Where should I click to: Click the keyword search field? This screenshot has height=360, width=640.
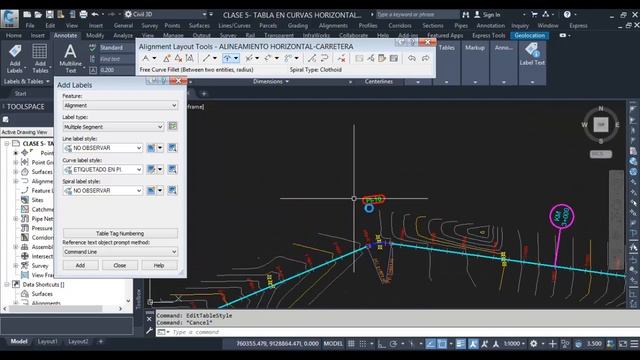click(418, 14)
